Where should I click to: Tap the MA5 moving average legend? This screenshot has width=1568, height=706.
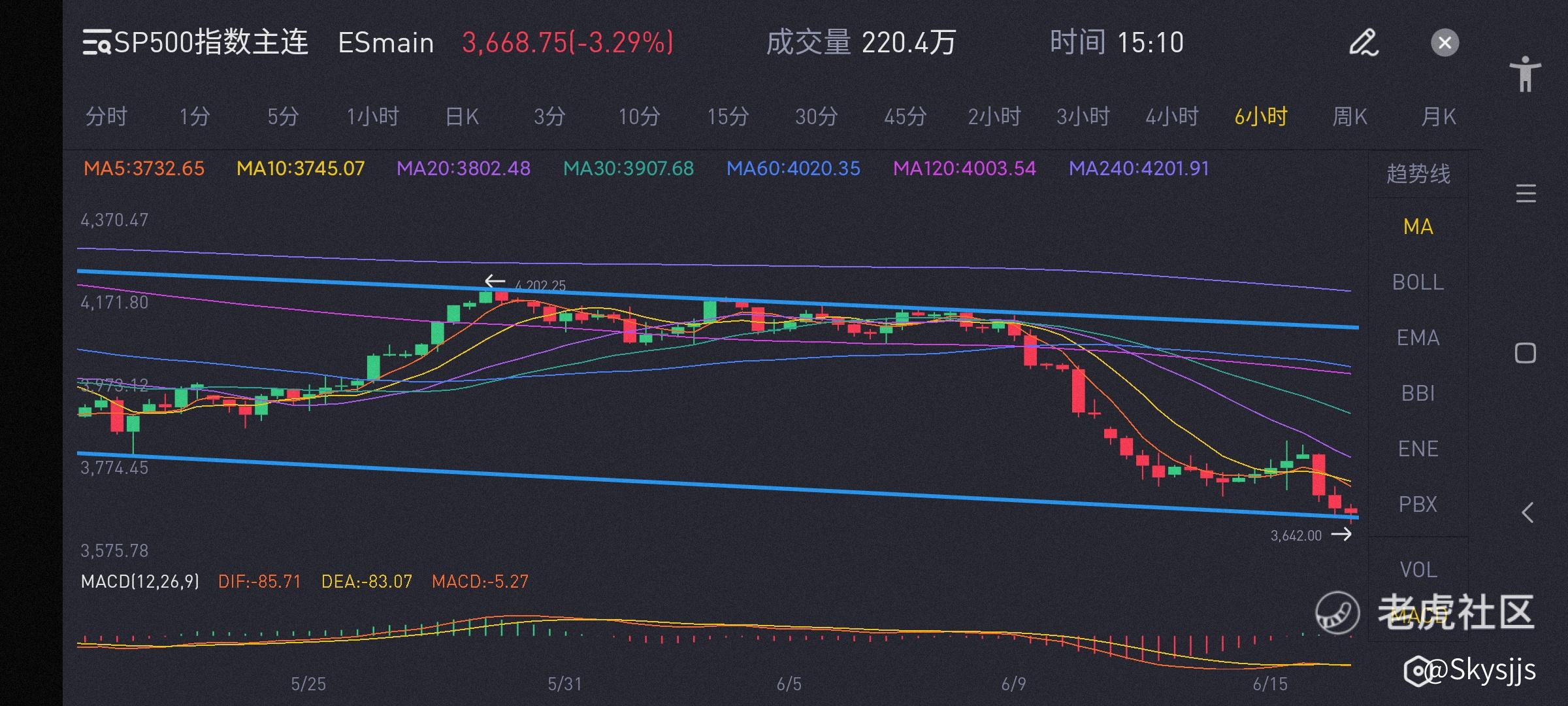pos(144,169)
